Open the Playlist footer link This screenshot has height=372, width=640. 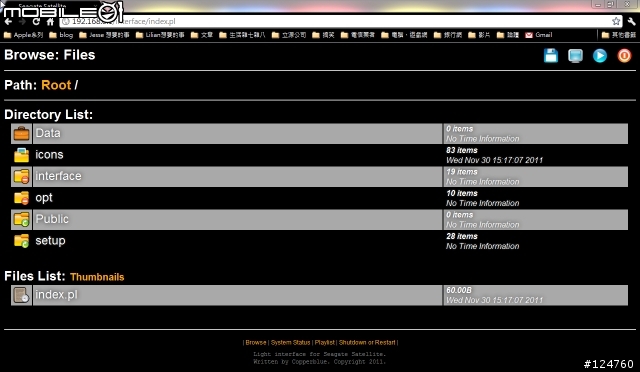tap(324, 343)
